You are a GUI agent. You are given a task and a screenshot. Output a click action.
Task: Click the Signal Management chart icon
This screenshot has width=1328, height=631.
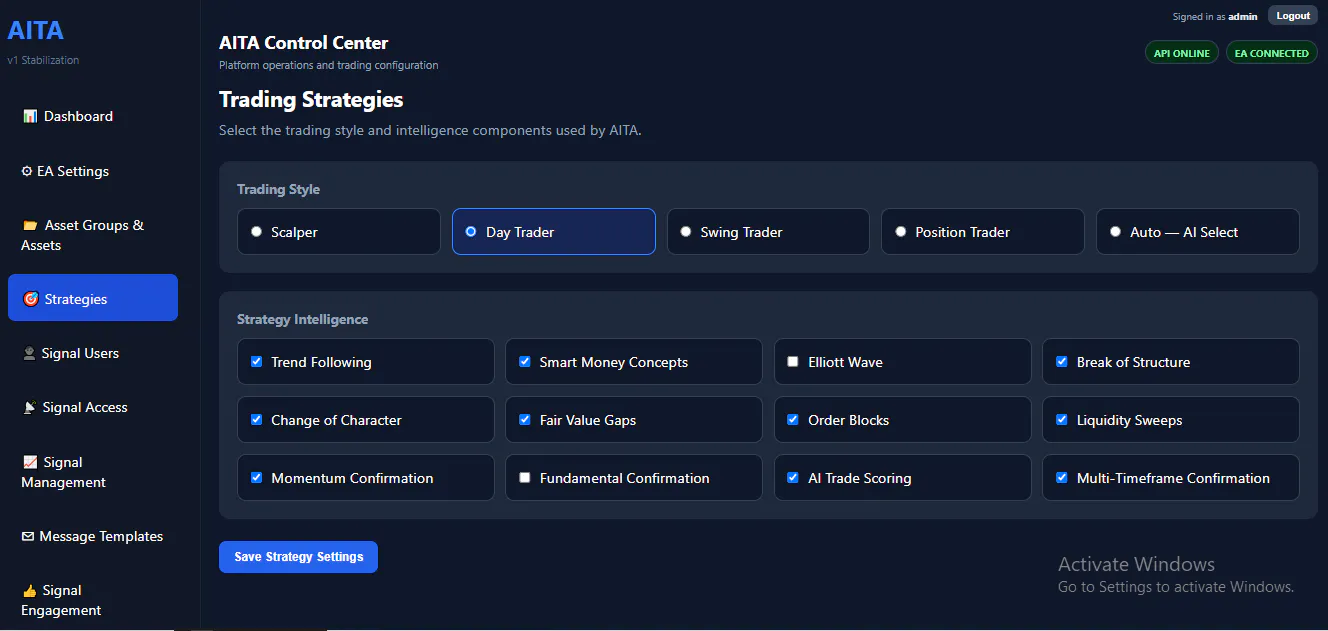[x=29, y=462]
